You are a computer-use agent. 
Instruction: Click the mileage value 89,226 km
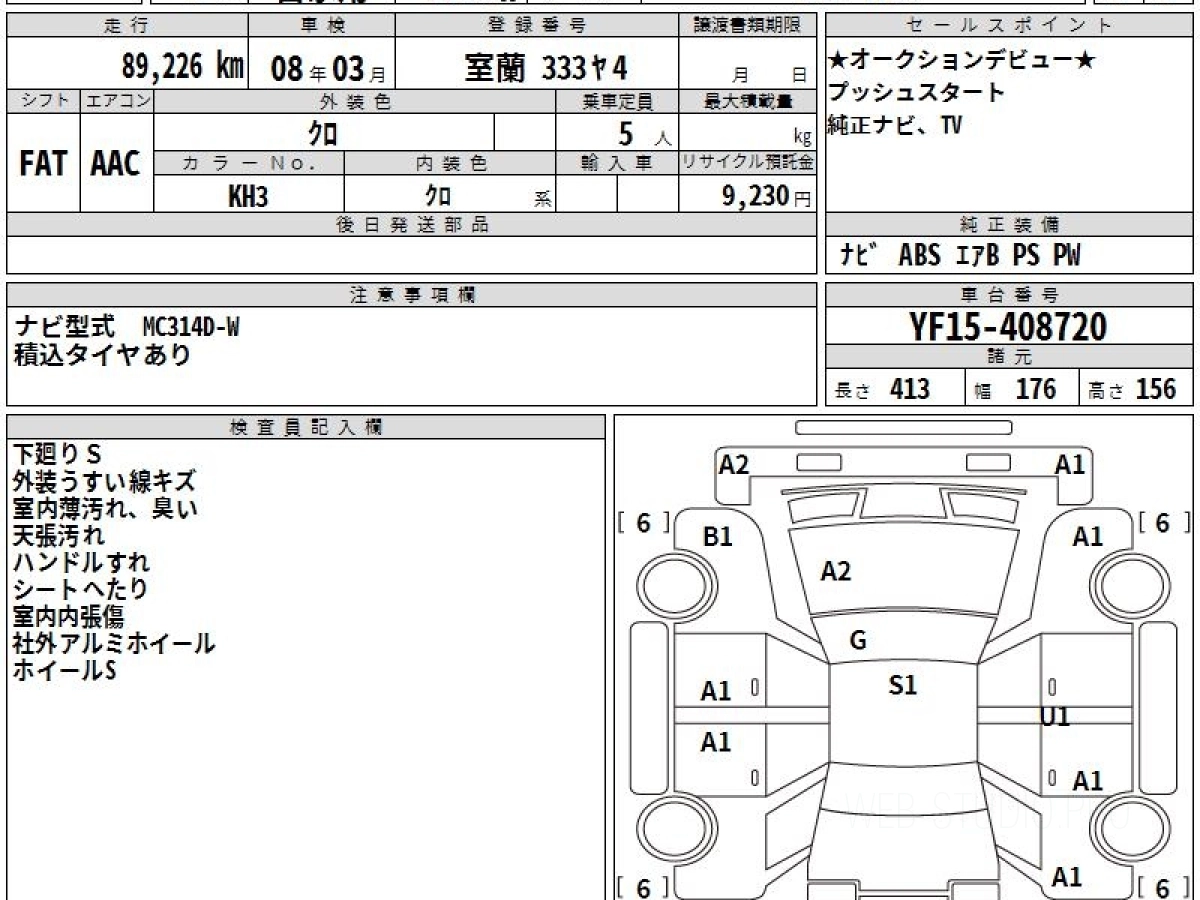point(183,66)
